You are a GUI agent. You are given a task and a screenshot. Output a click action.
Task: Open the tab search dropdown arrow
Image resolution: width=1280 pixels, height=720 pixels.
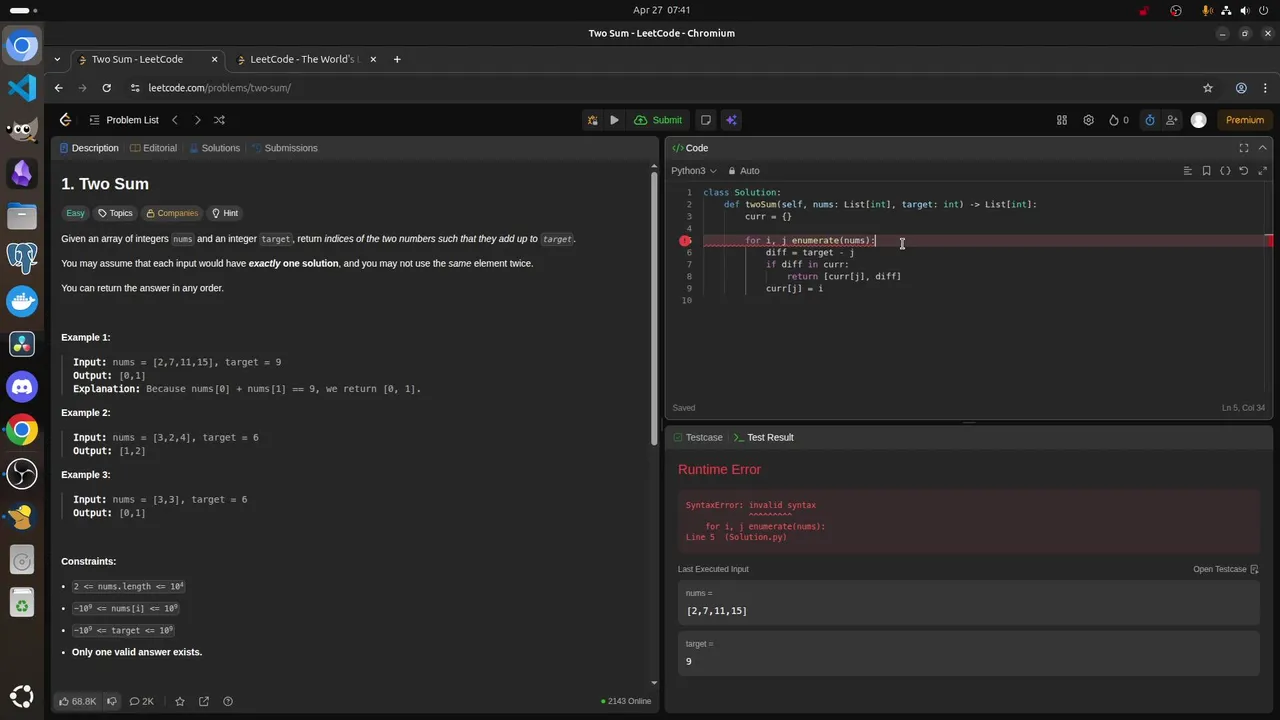coord(58,59)
